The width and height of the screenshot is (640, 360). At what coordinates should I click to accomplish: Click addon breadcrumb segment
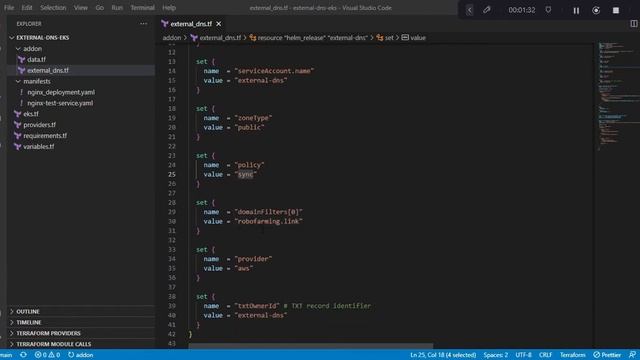(x=172, y=38)
